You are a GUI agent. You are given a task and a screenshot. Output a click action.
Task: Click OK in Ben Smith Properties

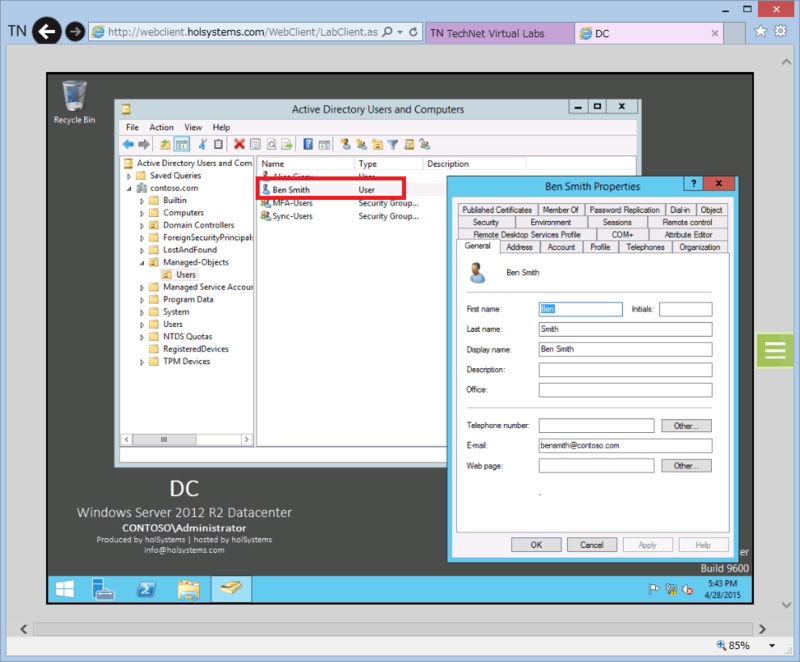[536, 545]
